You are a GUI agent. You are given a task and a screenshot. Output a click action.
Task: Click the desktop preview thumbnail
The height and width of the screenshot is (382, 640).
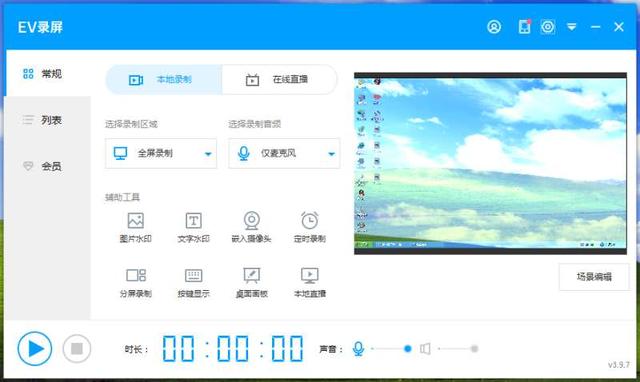pos(490,163)
